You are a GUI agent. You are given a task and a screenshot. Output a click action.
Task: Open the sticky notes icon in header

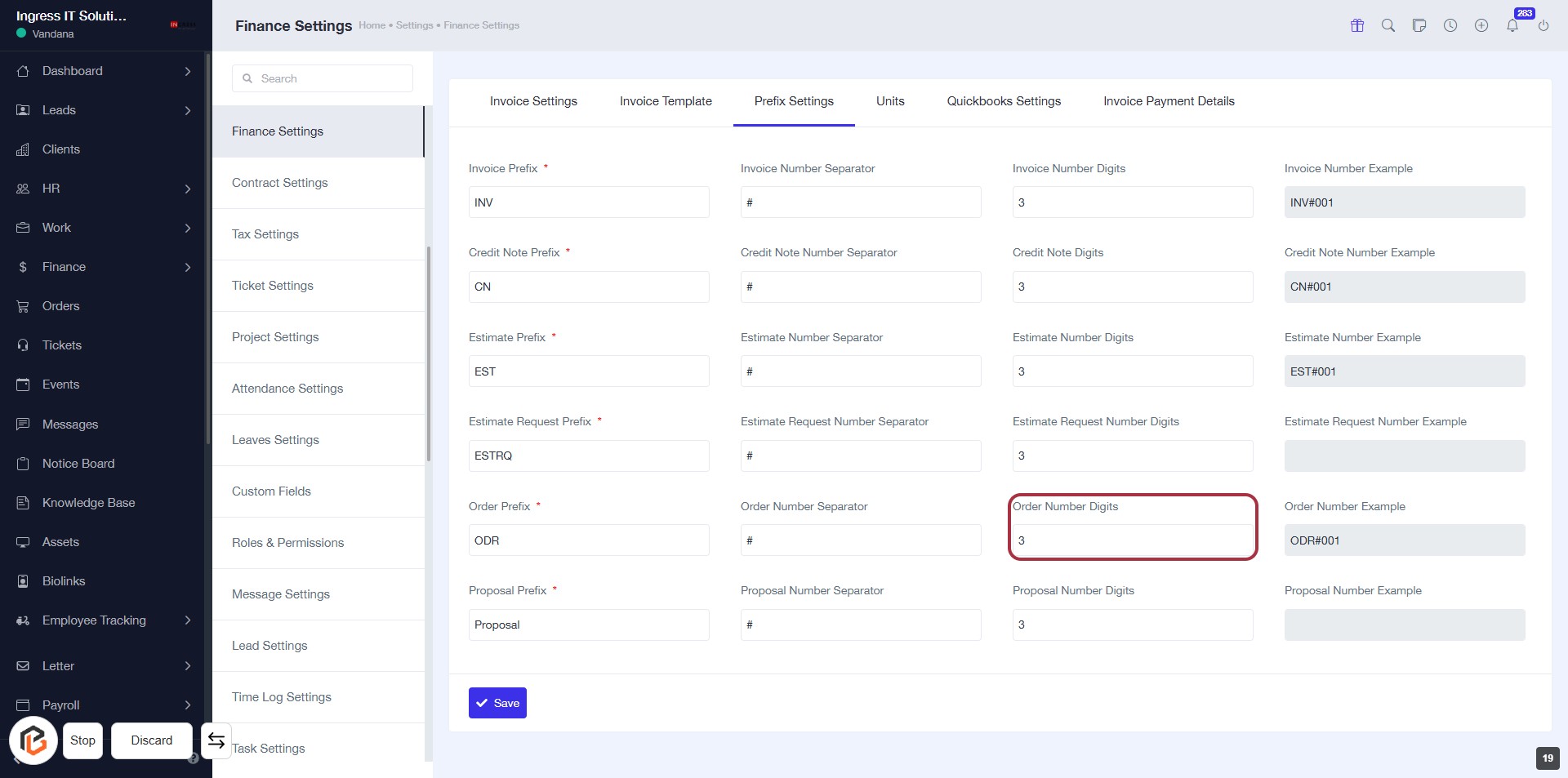pyautogui.click(x=1419, y=25)
